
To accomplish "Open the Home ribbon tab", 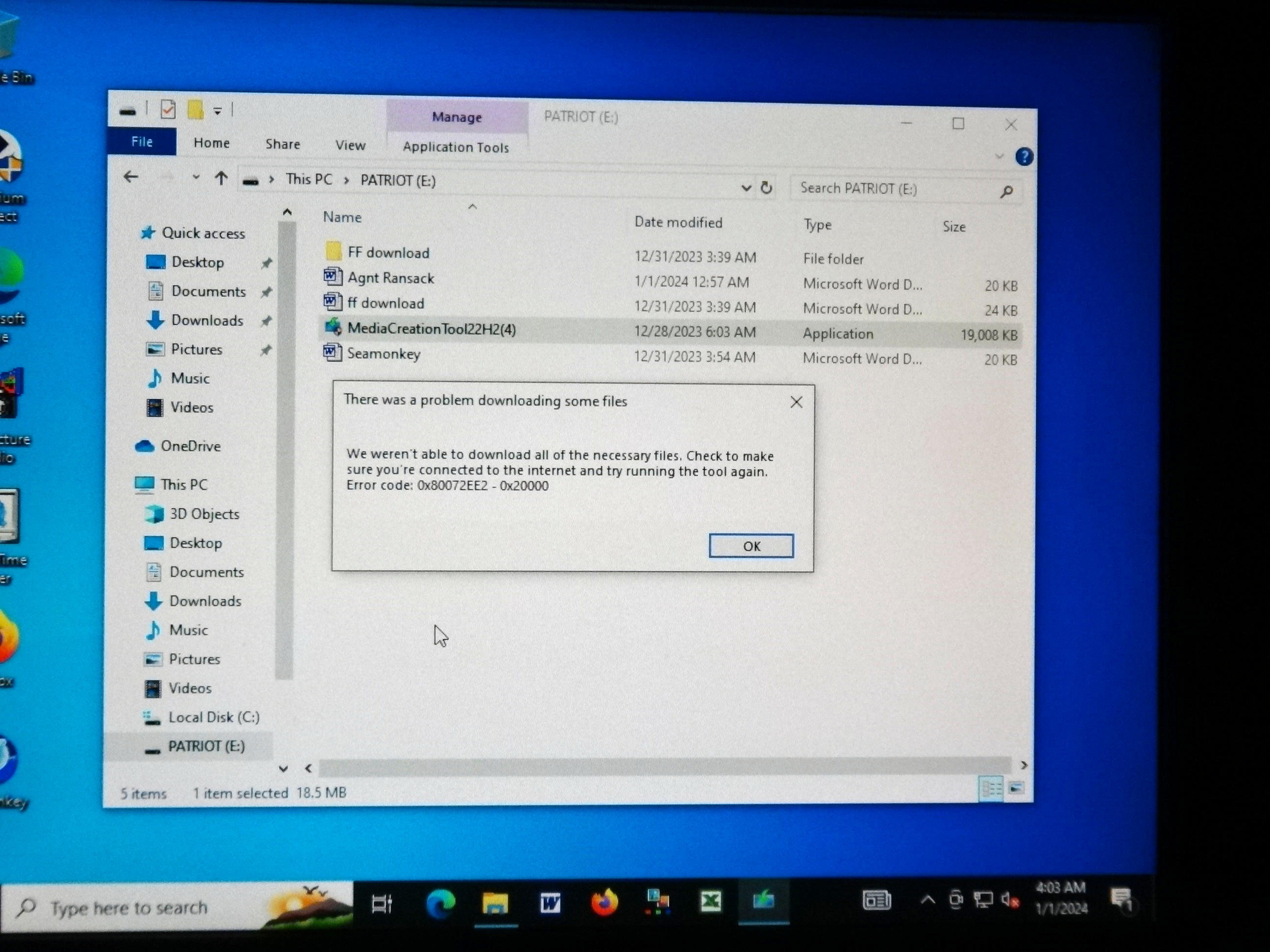I will coord(211,143).
